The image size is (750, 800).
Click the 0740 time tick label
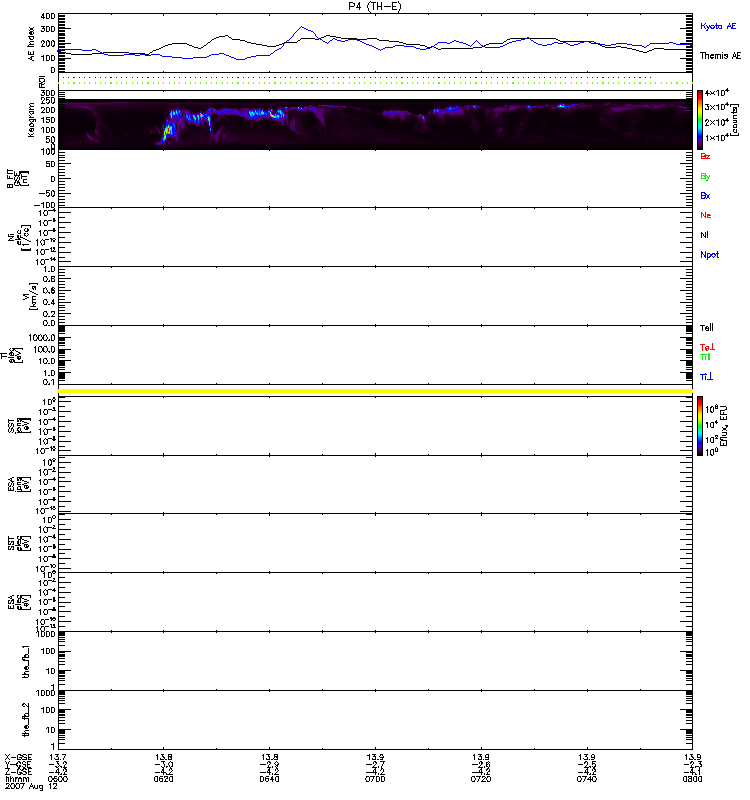pyautogui.click(x=587, y=779)
